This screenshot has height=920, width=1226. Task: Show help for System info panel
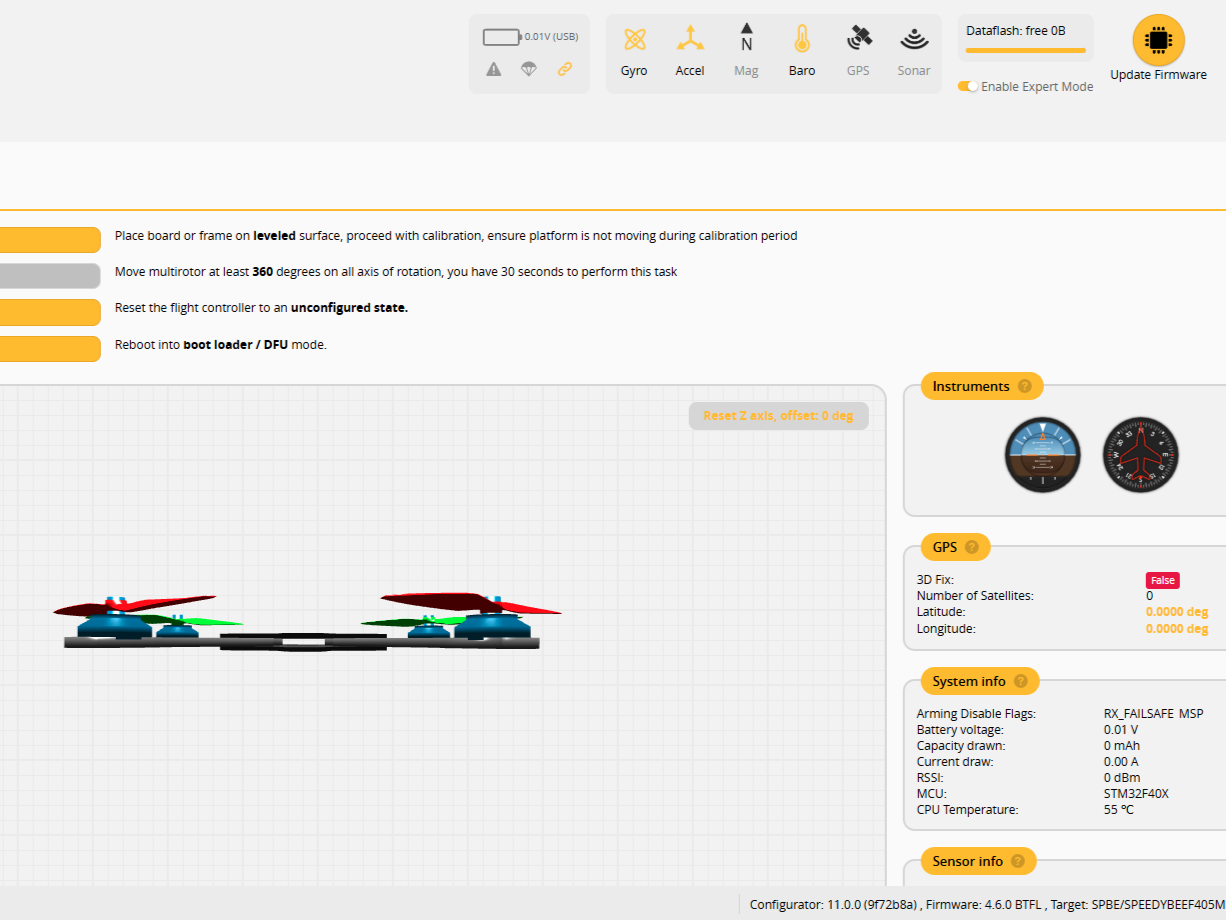coord(1020,681)
